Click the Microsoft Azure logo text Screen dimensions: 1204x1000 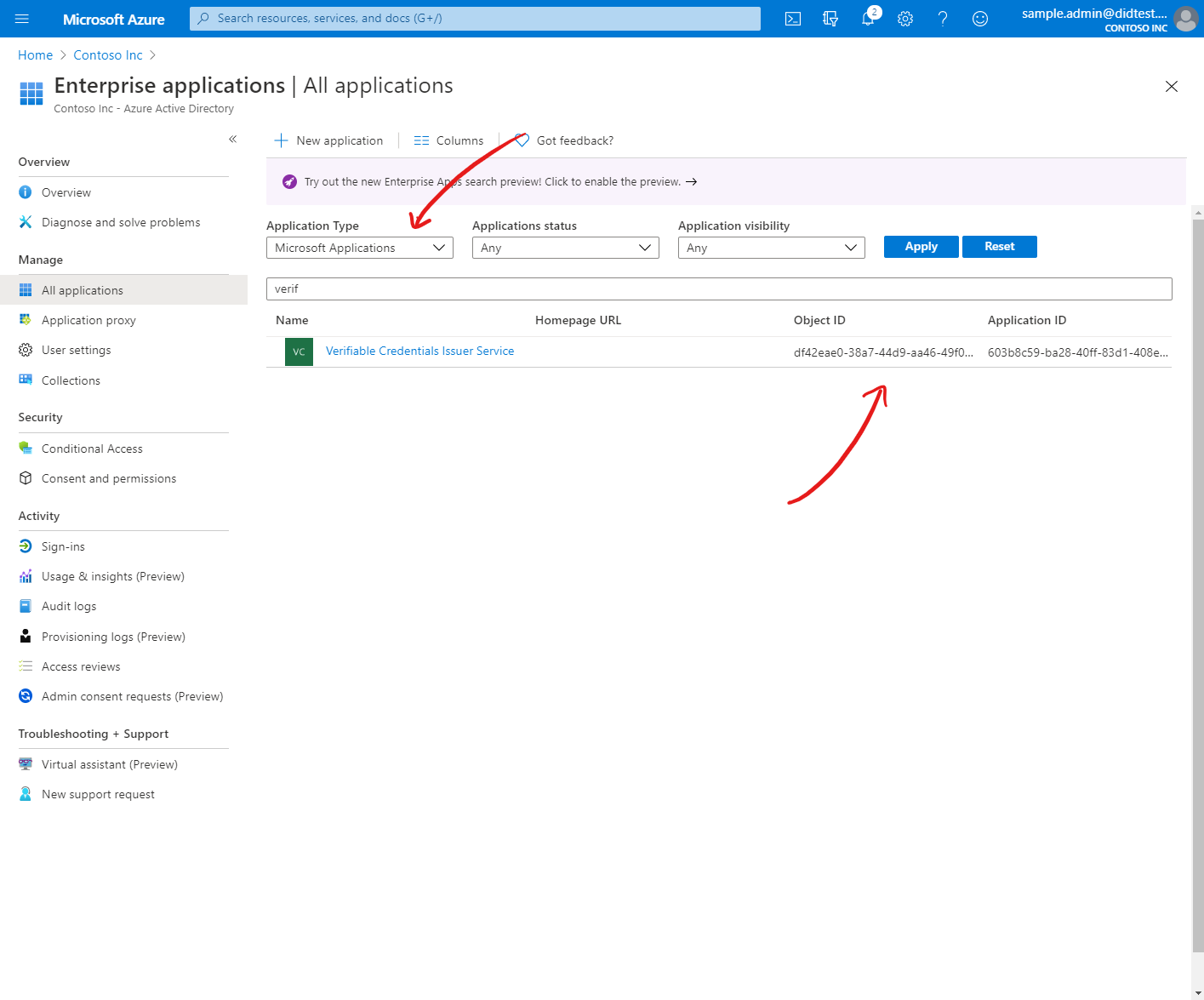point(114,19)
